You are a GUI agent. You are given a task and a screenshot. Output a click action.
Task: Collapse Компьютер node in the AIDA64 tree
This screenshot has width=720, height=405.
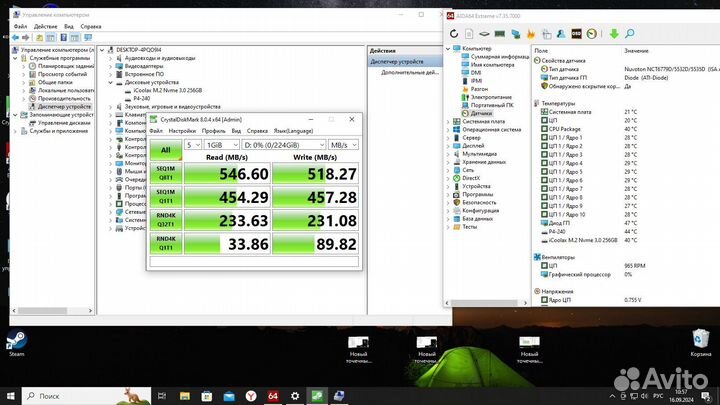click(x=448, y=49)
